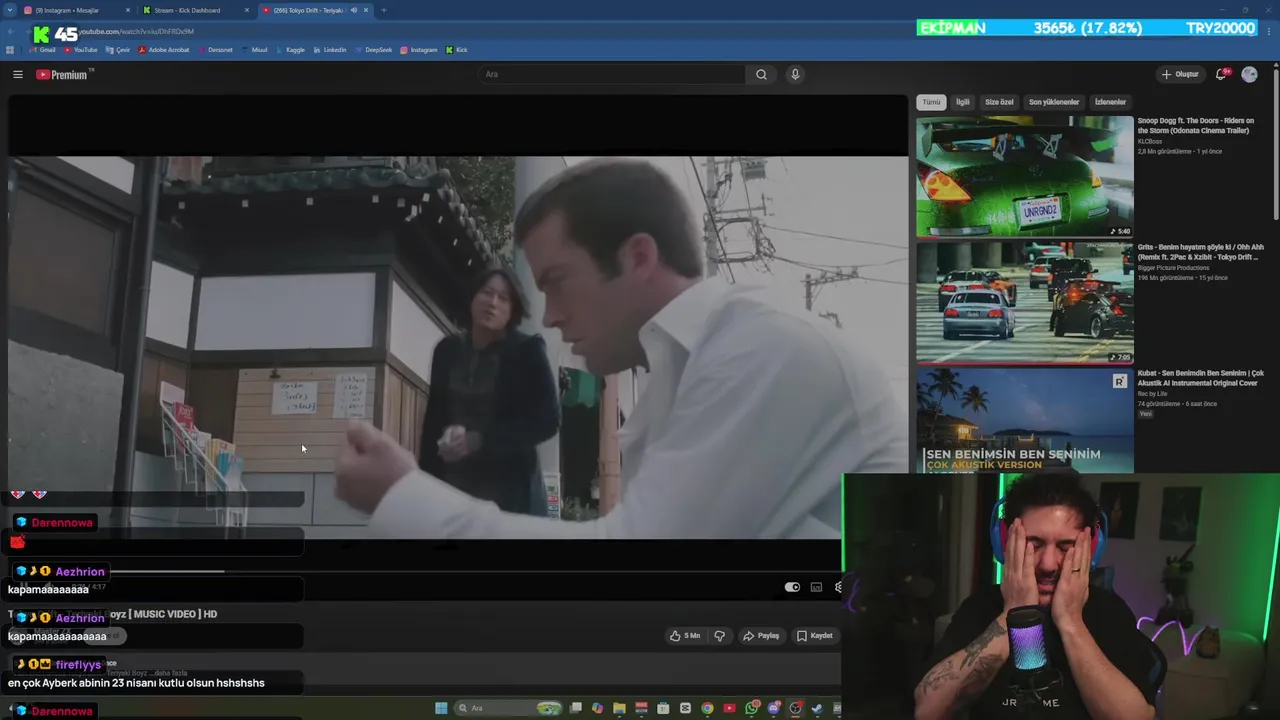
Task: Select the Tümü filter chip
Action: [931, 102]
